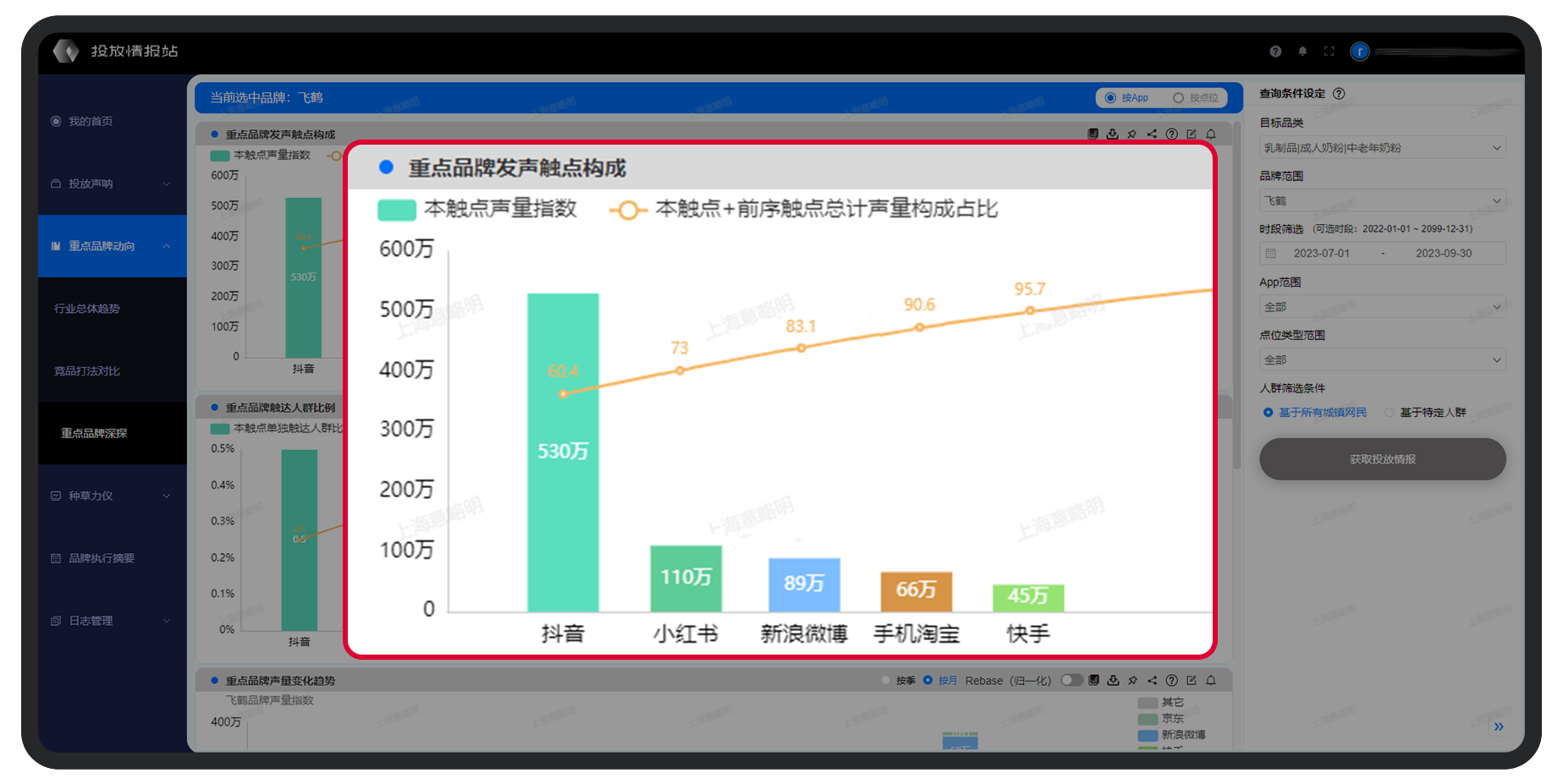This screenshot has height=784, width=1563.
Task: Open help for 重点品牌发声触点构成 panel
Action: point(1171,134)
